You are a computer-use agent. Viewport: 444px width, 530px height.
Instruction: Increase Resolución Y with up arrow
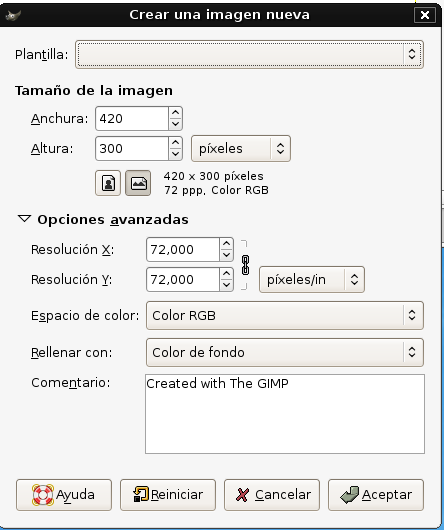tap(226, 274)
